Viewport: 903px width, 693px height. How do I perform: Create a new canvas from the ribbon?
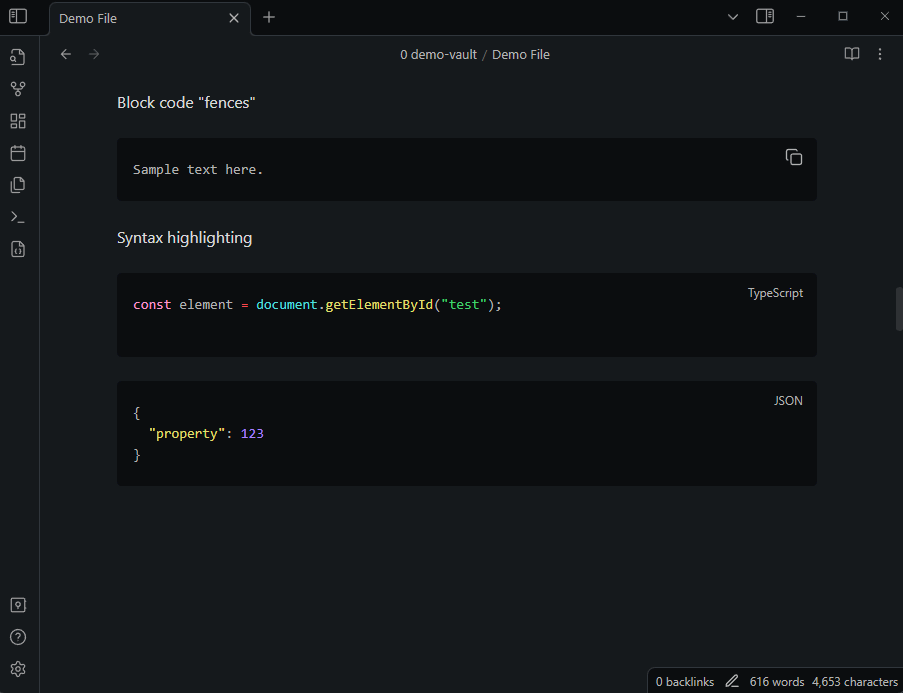18,121
